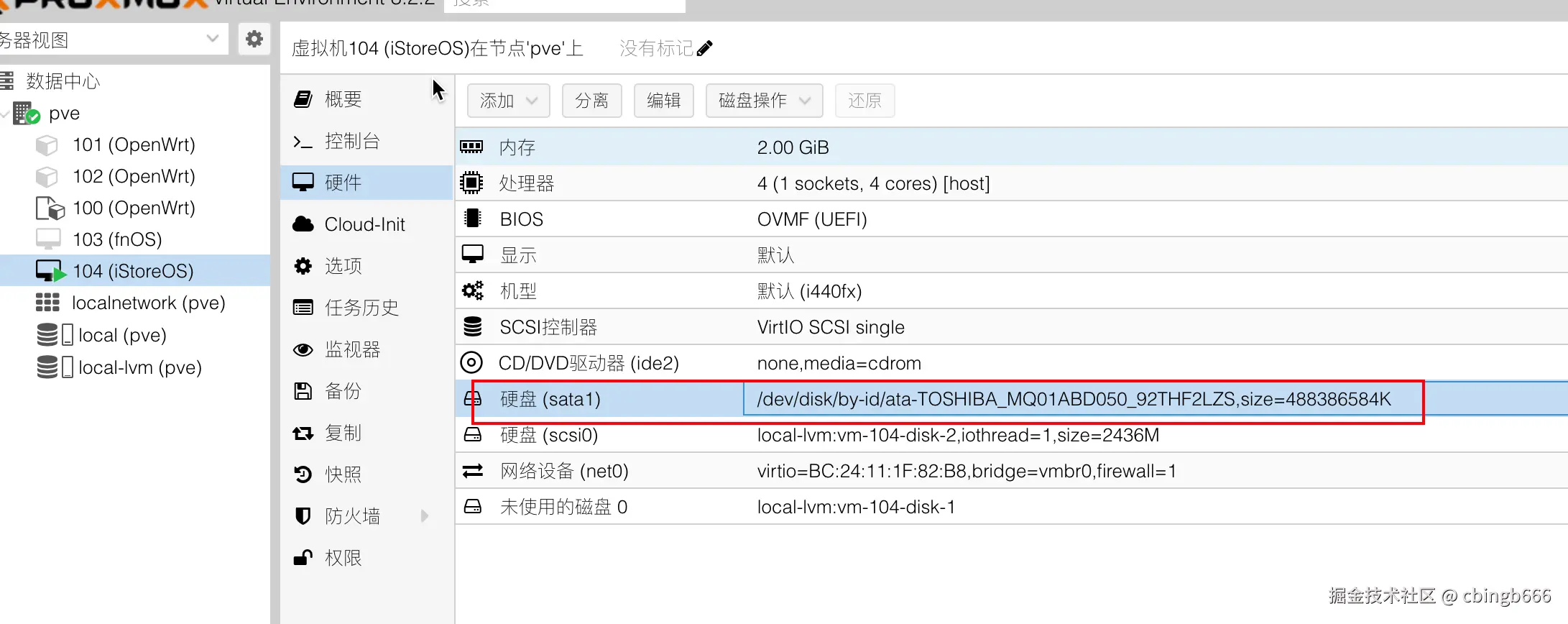Select the CD/DVD驱动器 (ide2) row
Viewport: 1568px width, 624px height.
[x=1012, y=363]
